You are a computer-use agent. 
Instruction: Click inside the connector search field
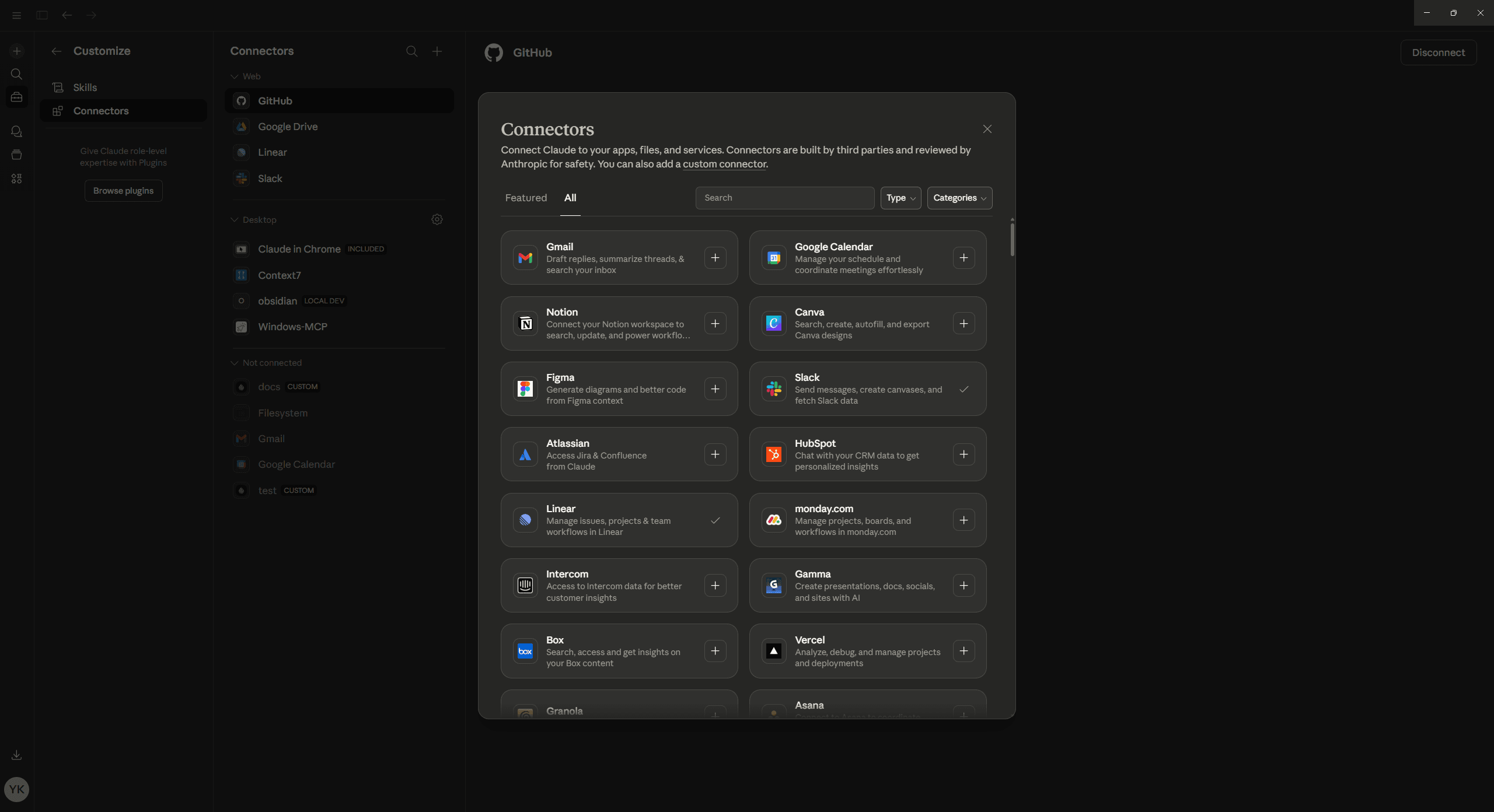click(784, 198)
